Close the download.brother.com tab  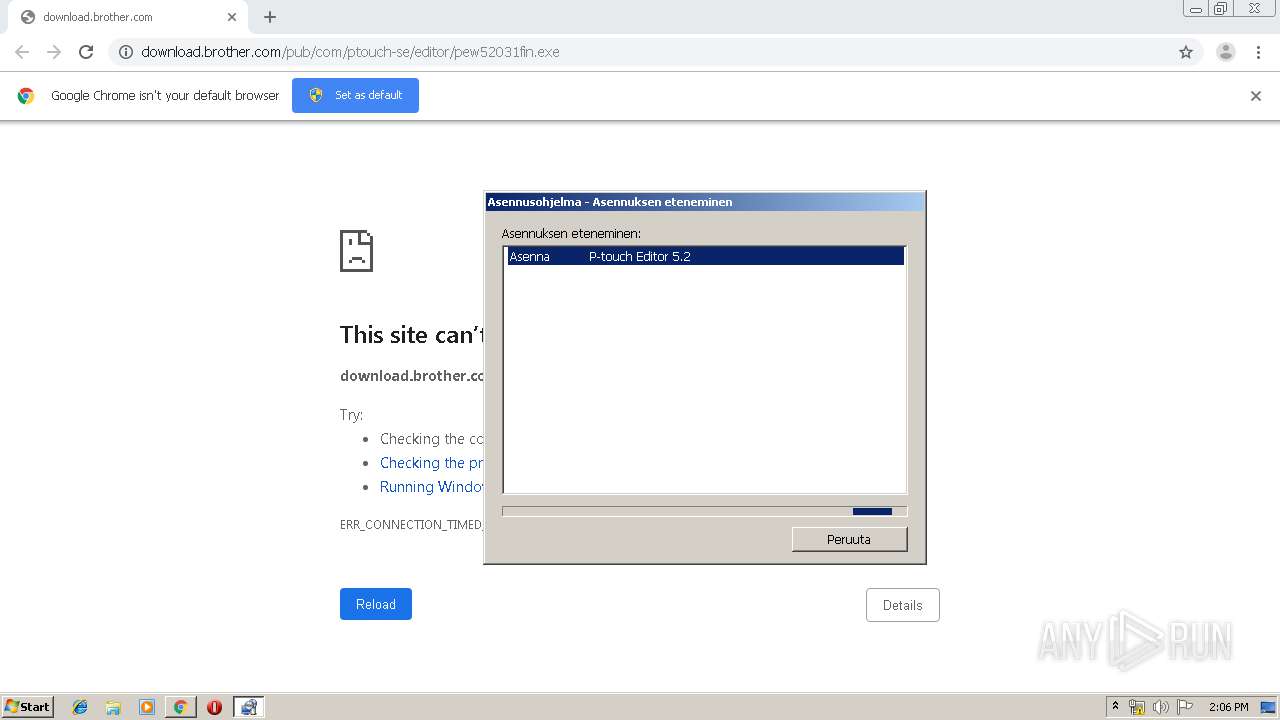pos(232,17)
